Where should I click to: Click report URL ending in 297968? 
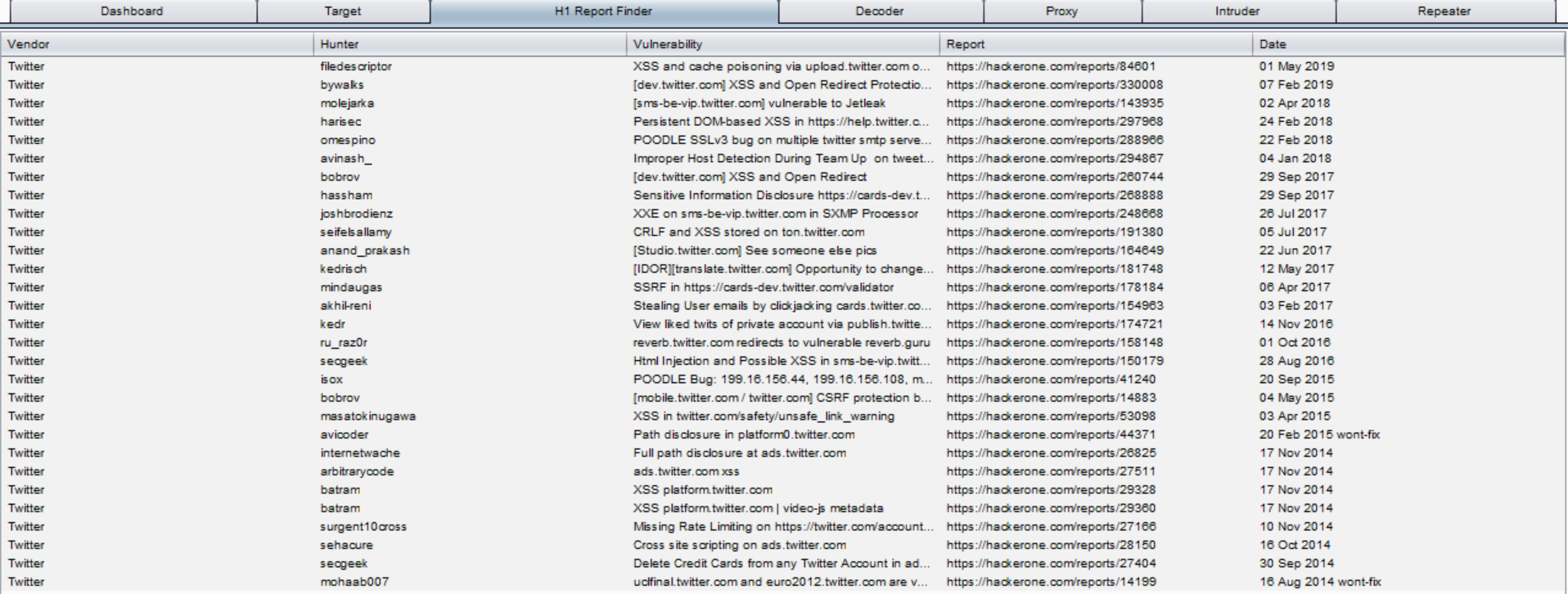[1055, 122]
